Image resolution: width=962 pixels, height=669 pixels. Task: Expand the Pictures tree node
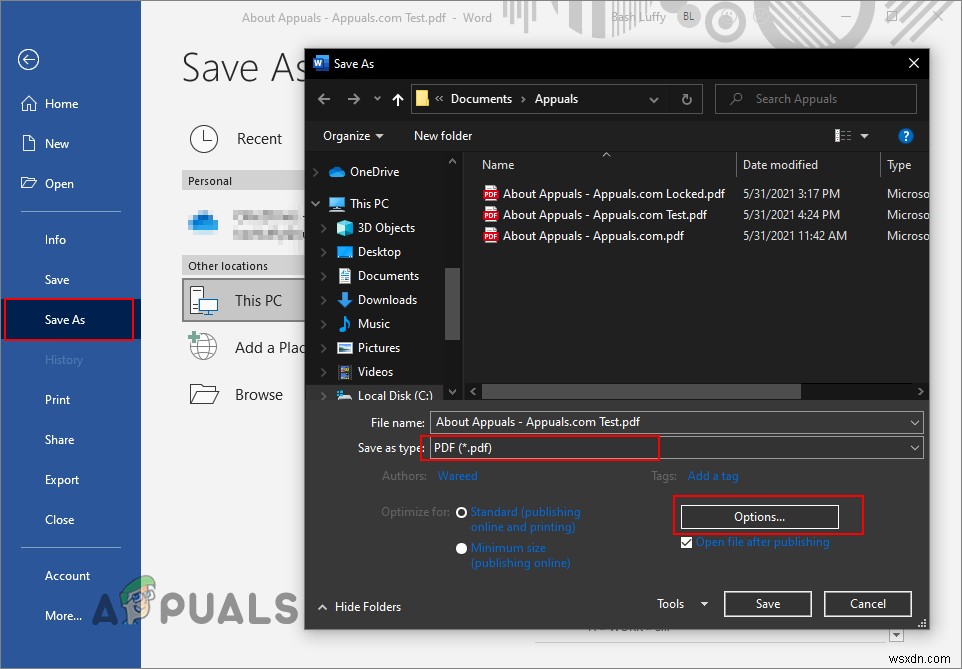point(324,348)
